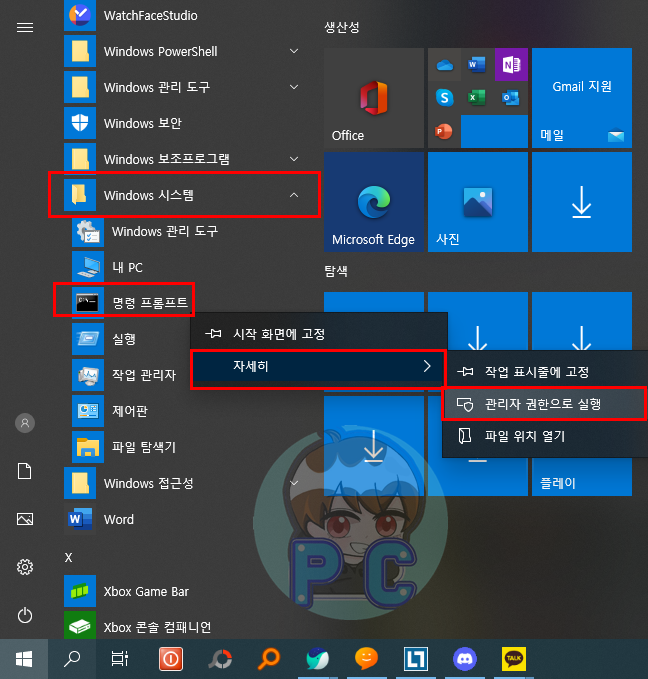
Task: Open Xbox Game Bar icon
Action: [x=80, y=591]
